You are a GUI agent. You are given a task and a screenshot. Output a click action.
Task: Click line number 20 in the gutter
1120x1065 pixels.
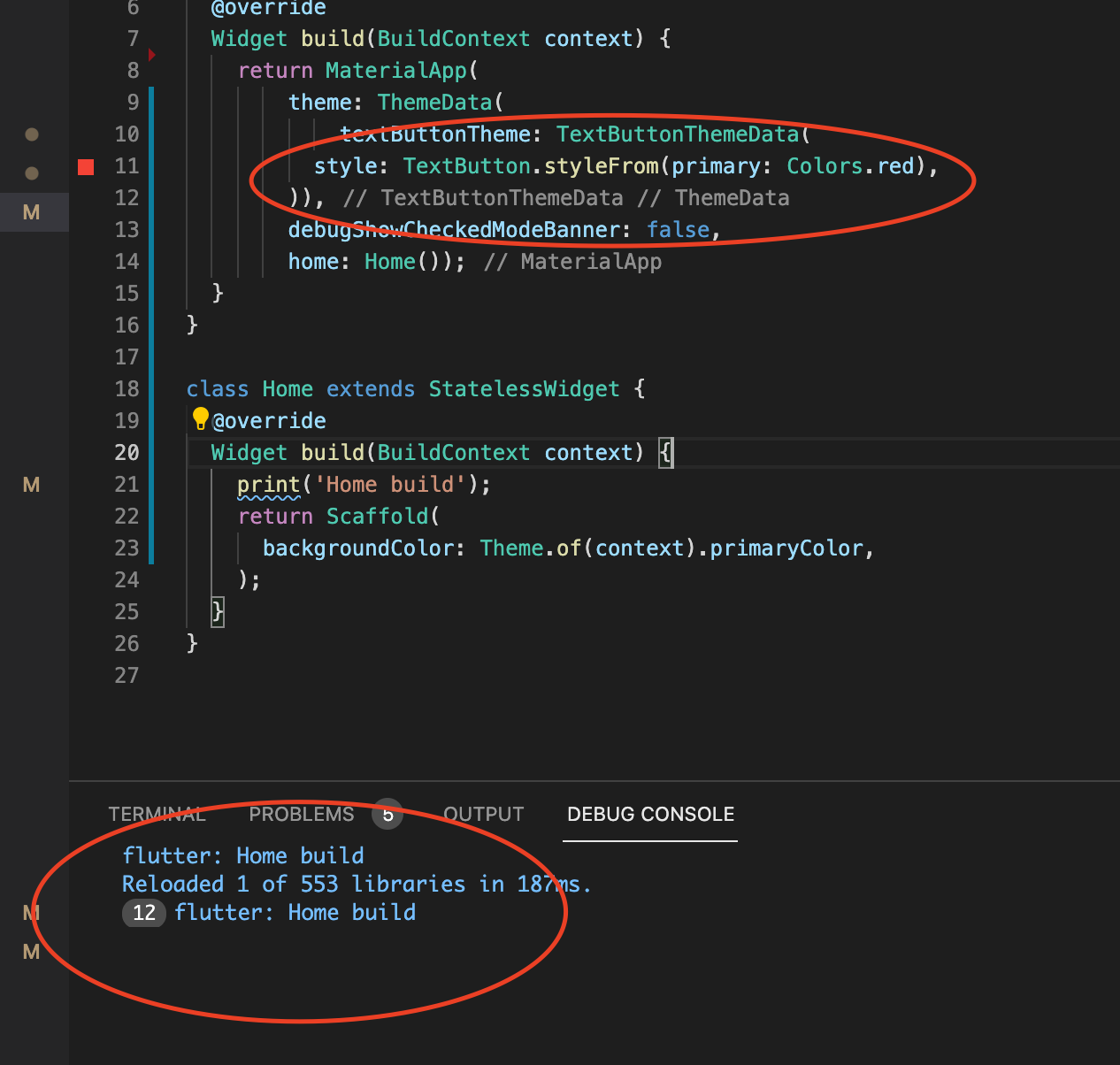(x=127, y=453)
